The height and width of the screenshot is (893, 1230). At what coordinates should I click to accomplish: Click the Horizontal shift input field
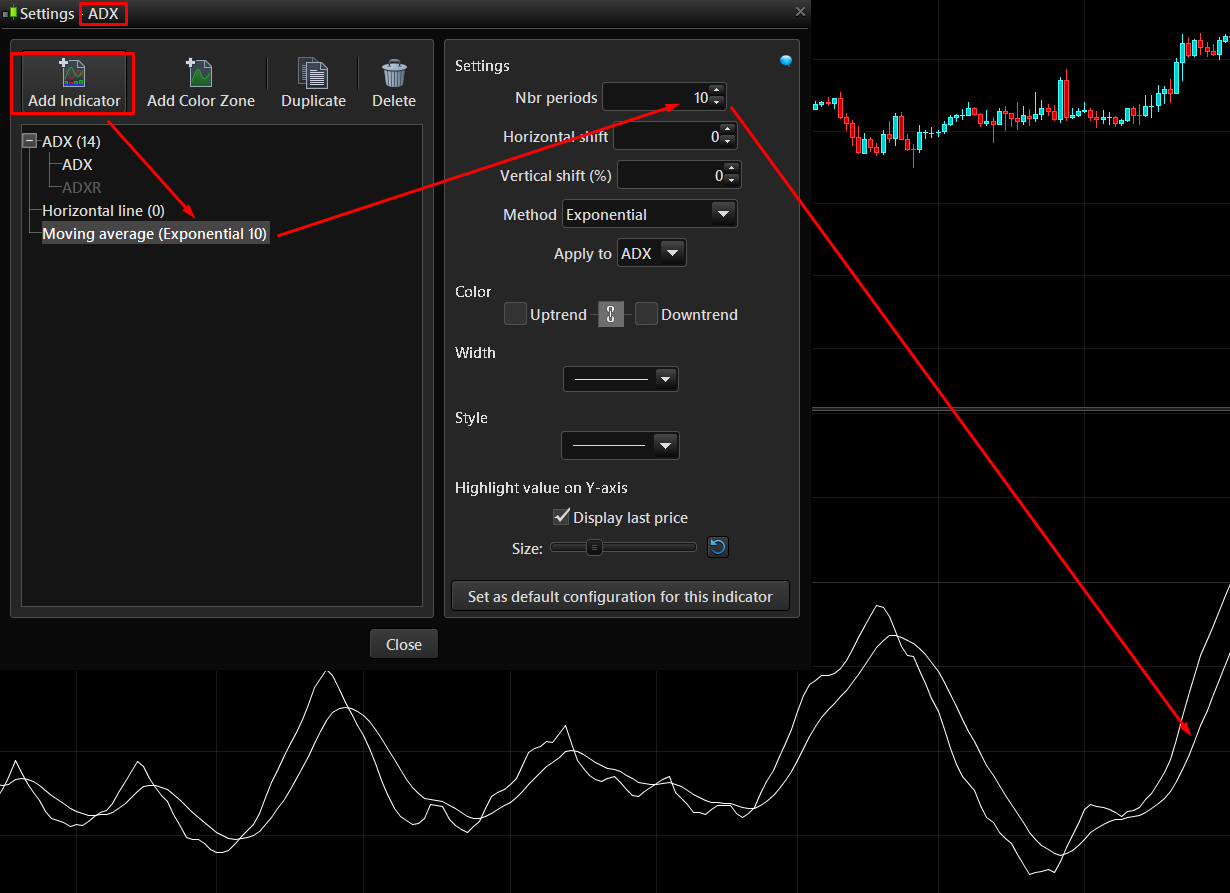pos(667,137)
